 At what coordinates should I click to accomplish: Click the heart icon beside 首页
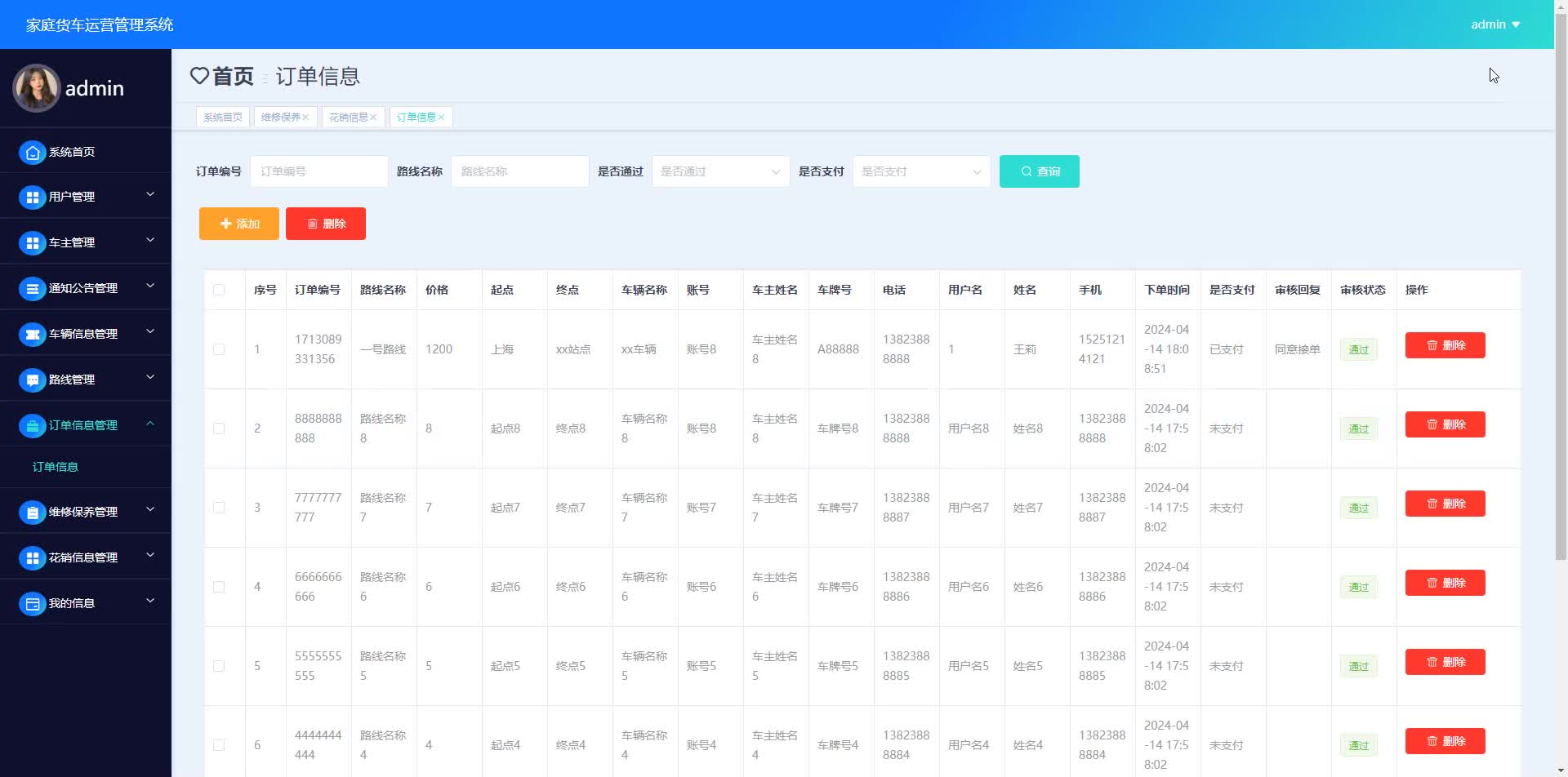199,76
